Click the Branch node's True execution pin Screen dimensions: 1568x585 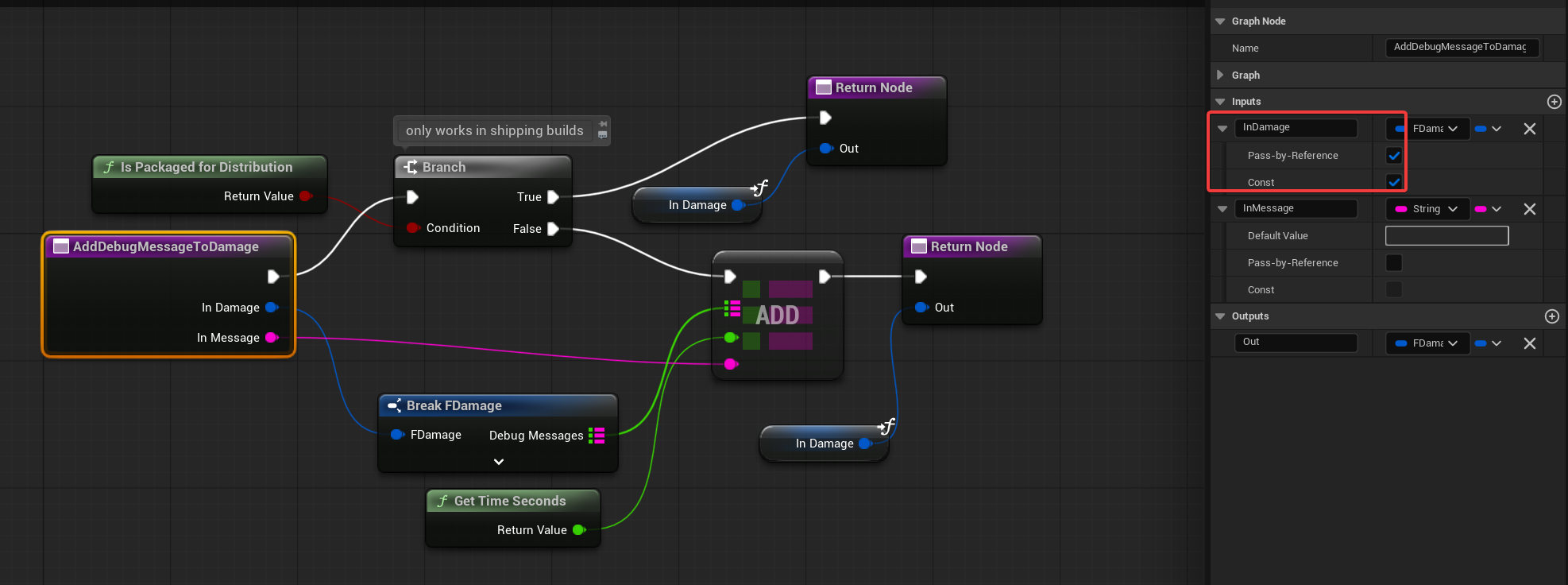(x=553, y=197)
